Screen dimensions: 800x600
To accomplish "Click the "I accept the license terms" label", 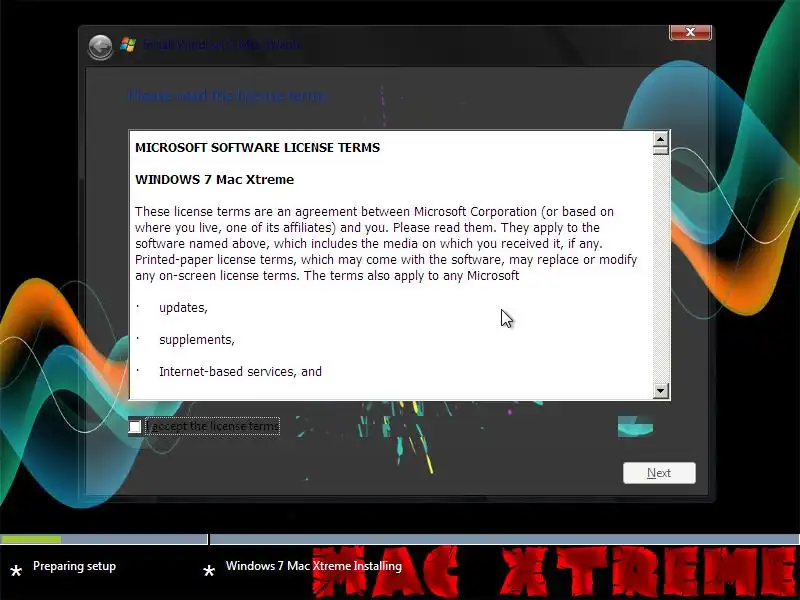I will click(x=213, y=426).
